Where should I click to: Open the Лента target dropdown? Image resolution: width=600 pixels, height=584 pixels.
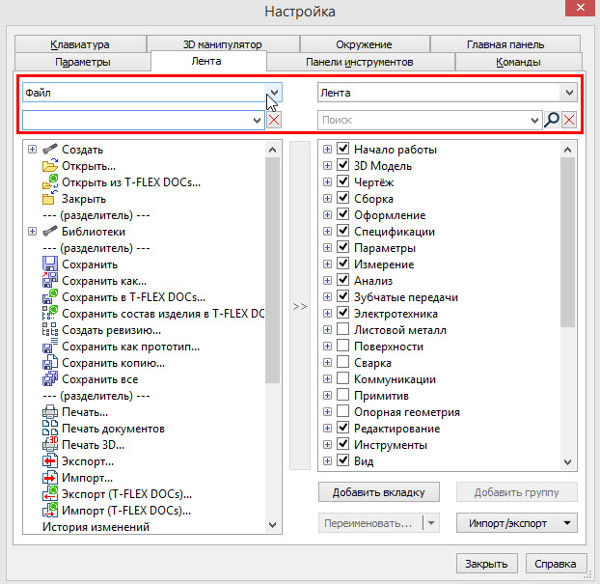tap(569, 92)
